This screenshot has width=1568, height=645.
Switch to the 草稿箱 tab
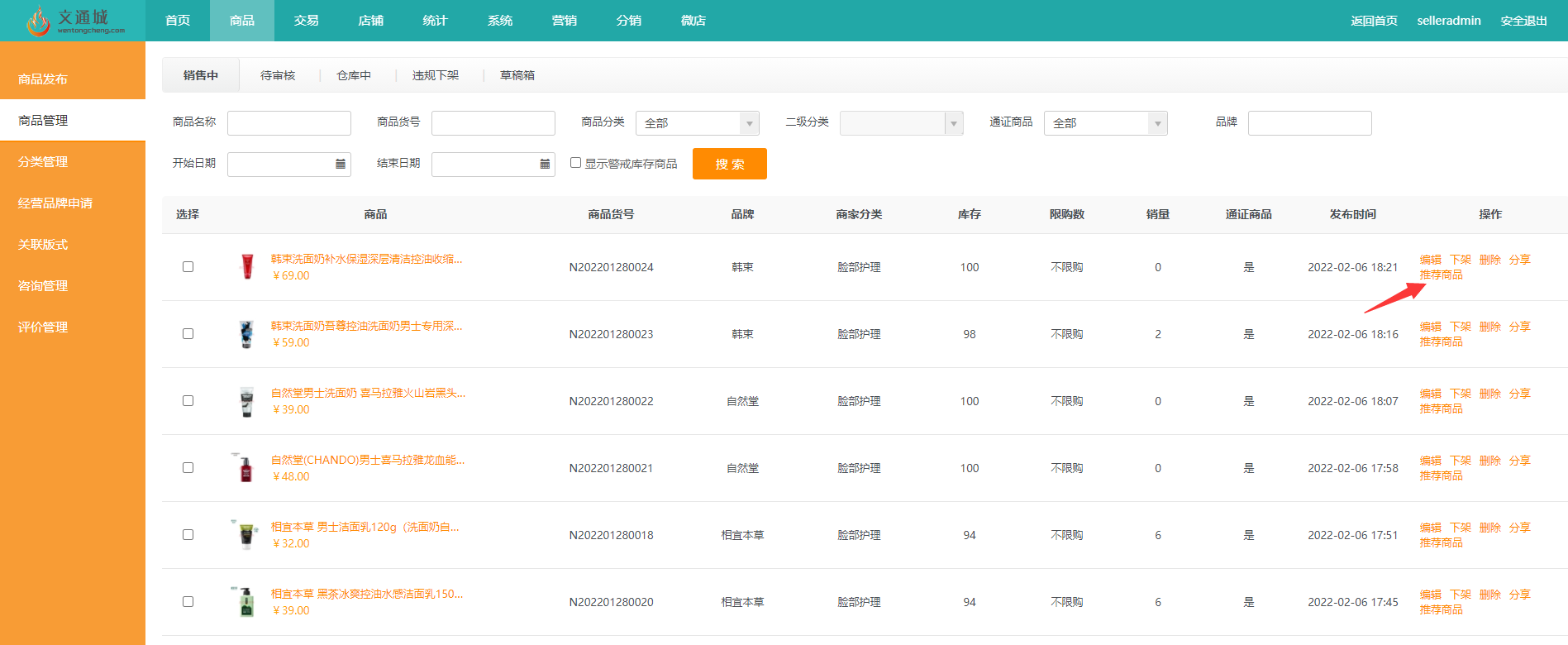point(517,75)
